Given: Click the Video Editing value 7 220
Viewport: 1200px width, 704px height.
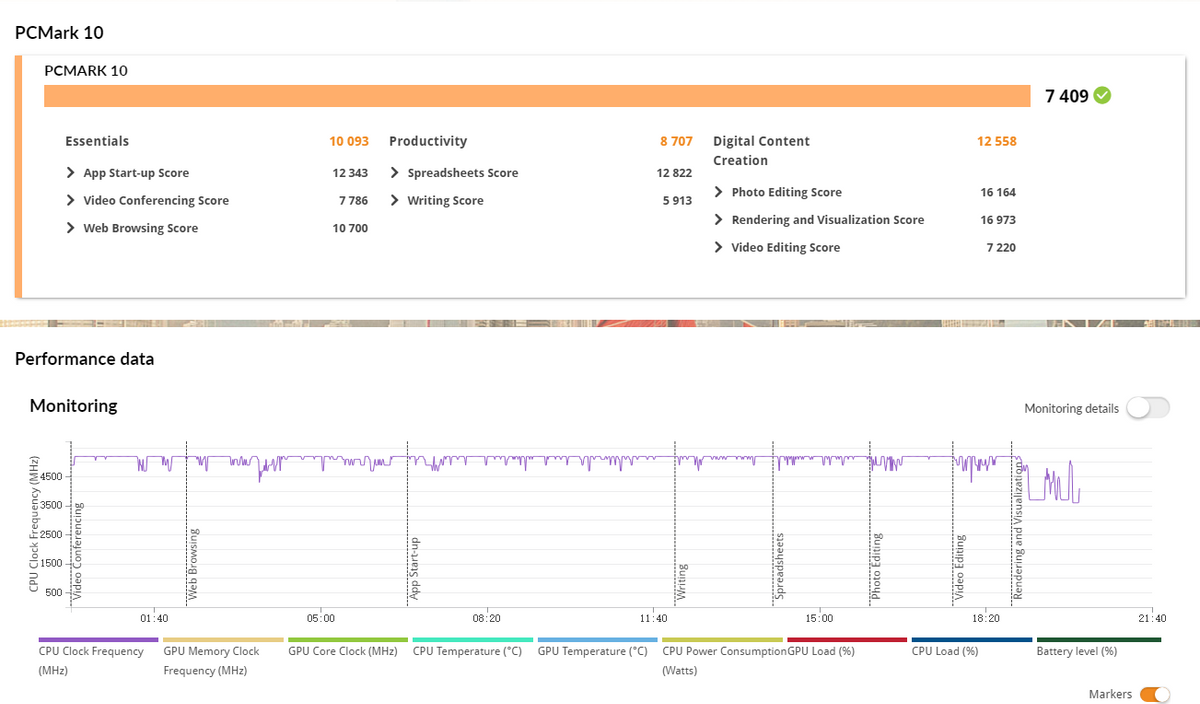Looking at the screenshot, I should pyautogui.click(x=1001, y=247).
